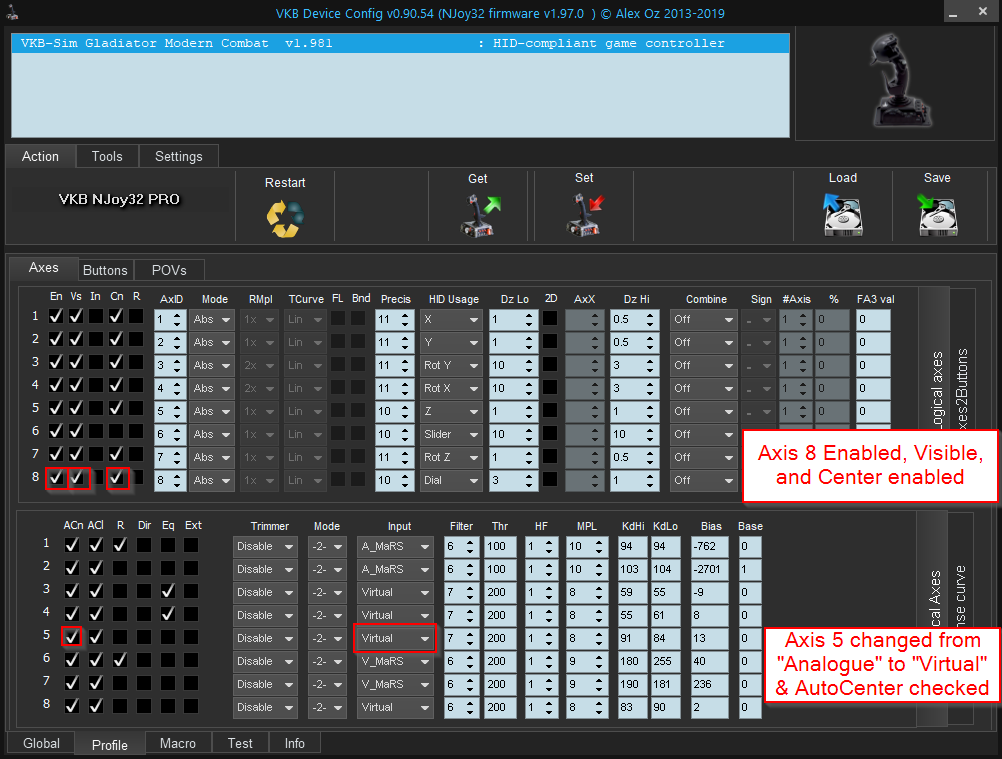Toggle the ACn checkbox for physical axis 5
This screenshot has width=1002, height=759.
click(x=72, y=636)
